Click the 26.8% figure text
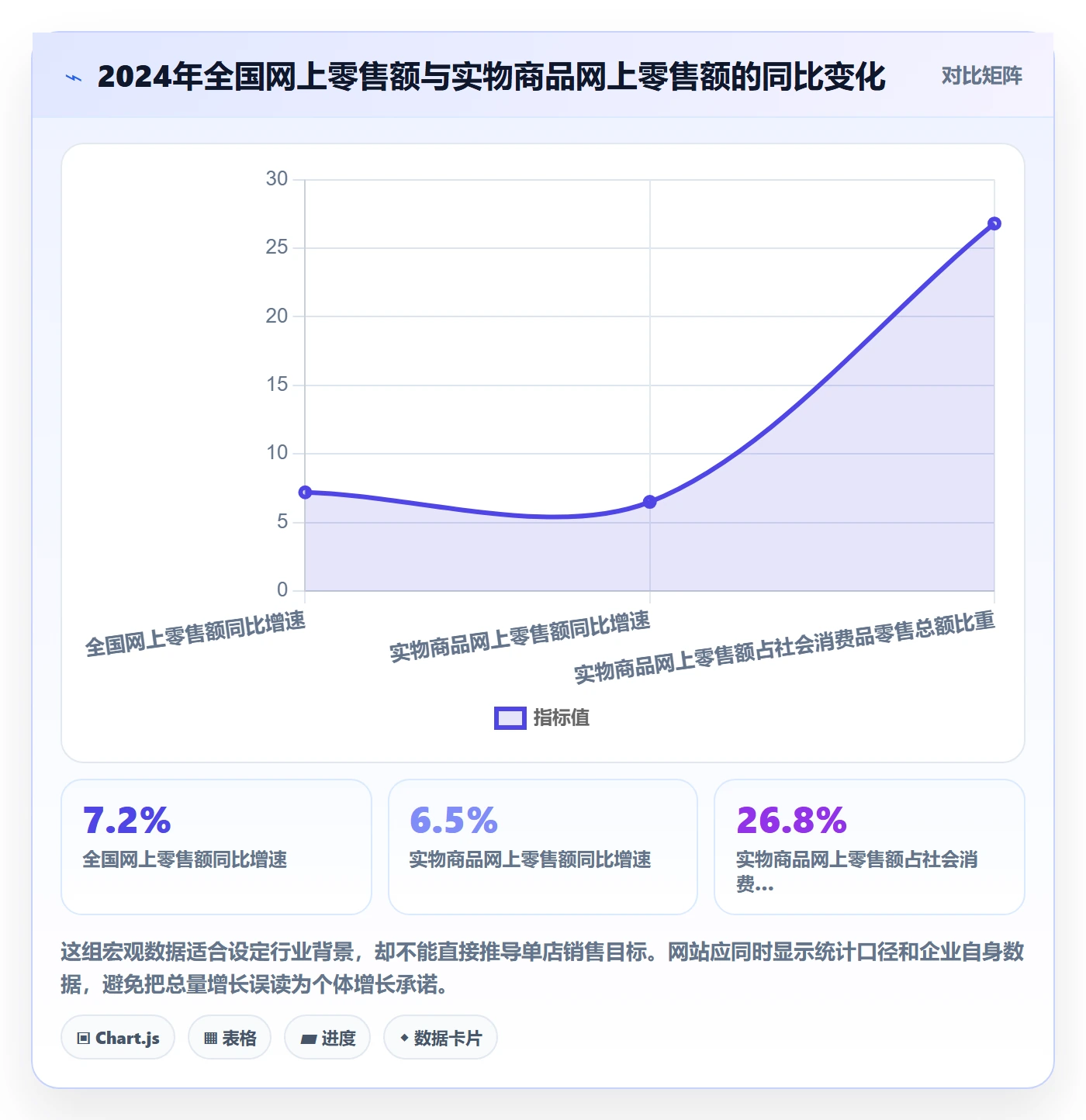This screenshot has width=1086, height=1120. [791, 821]
